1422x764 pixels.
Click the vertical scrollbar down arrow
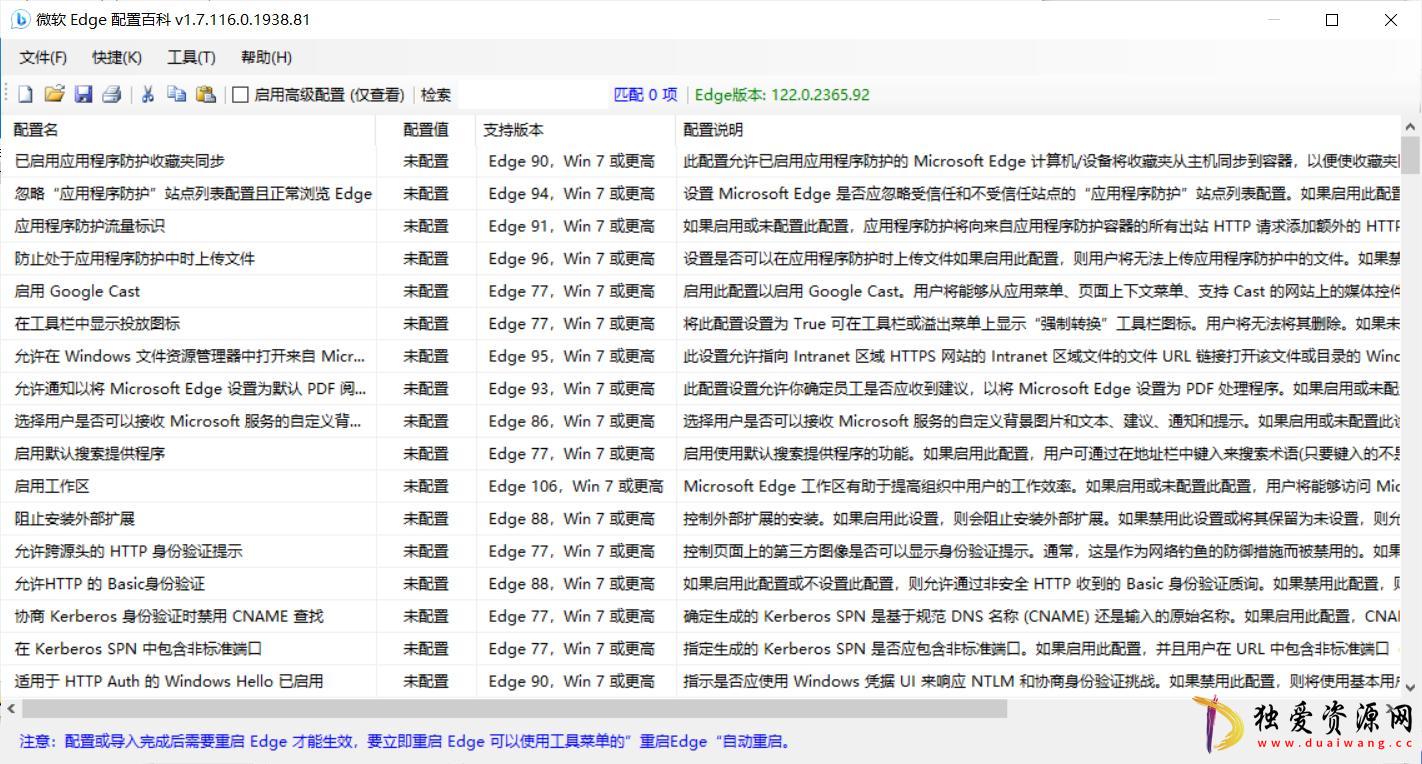pyautogui.click(x=1410, y=687)
